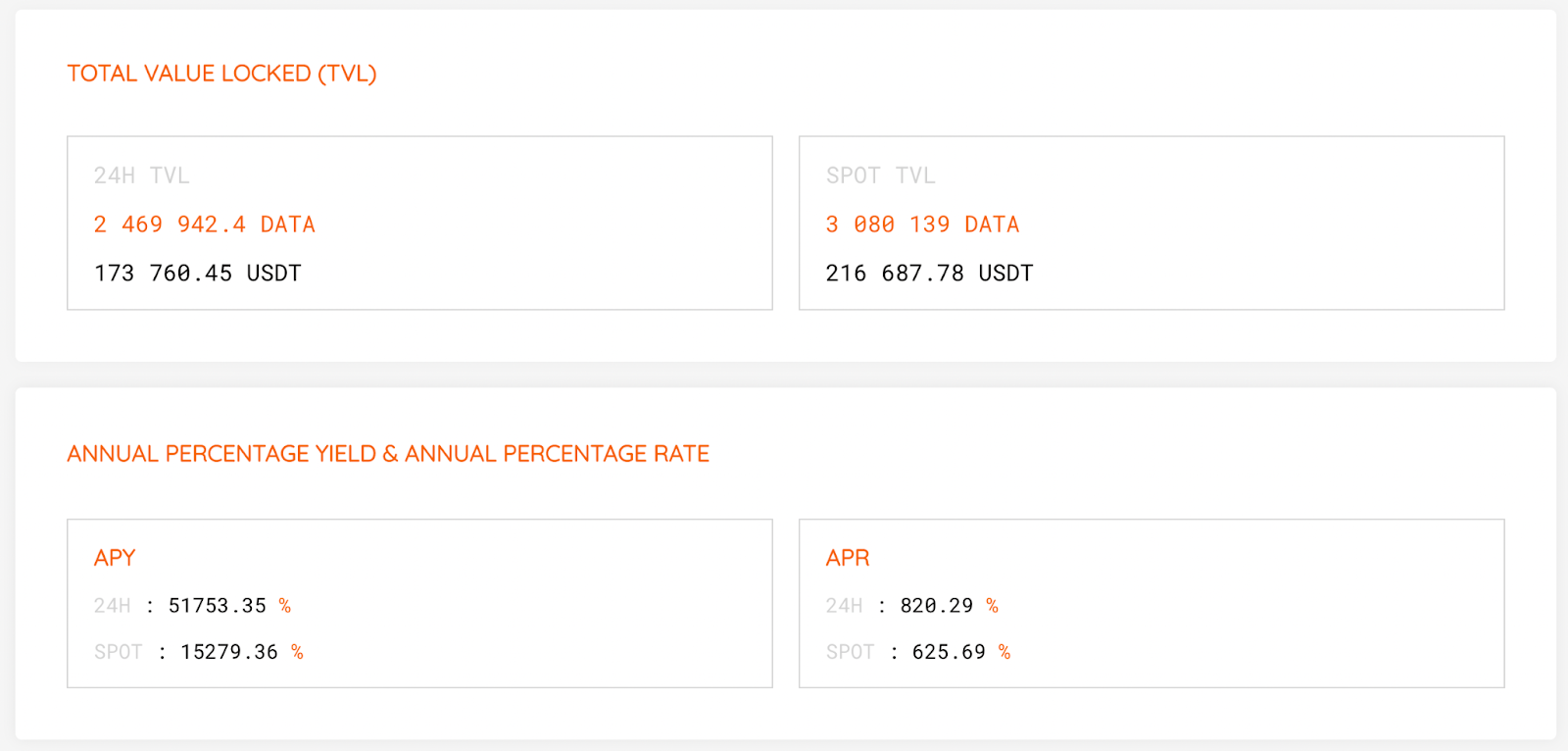Click the percent sign after 51753.35
Viewport: 1568px width, 751px height.
[x=285, y=606]
